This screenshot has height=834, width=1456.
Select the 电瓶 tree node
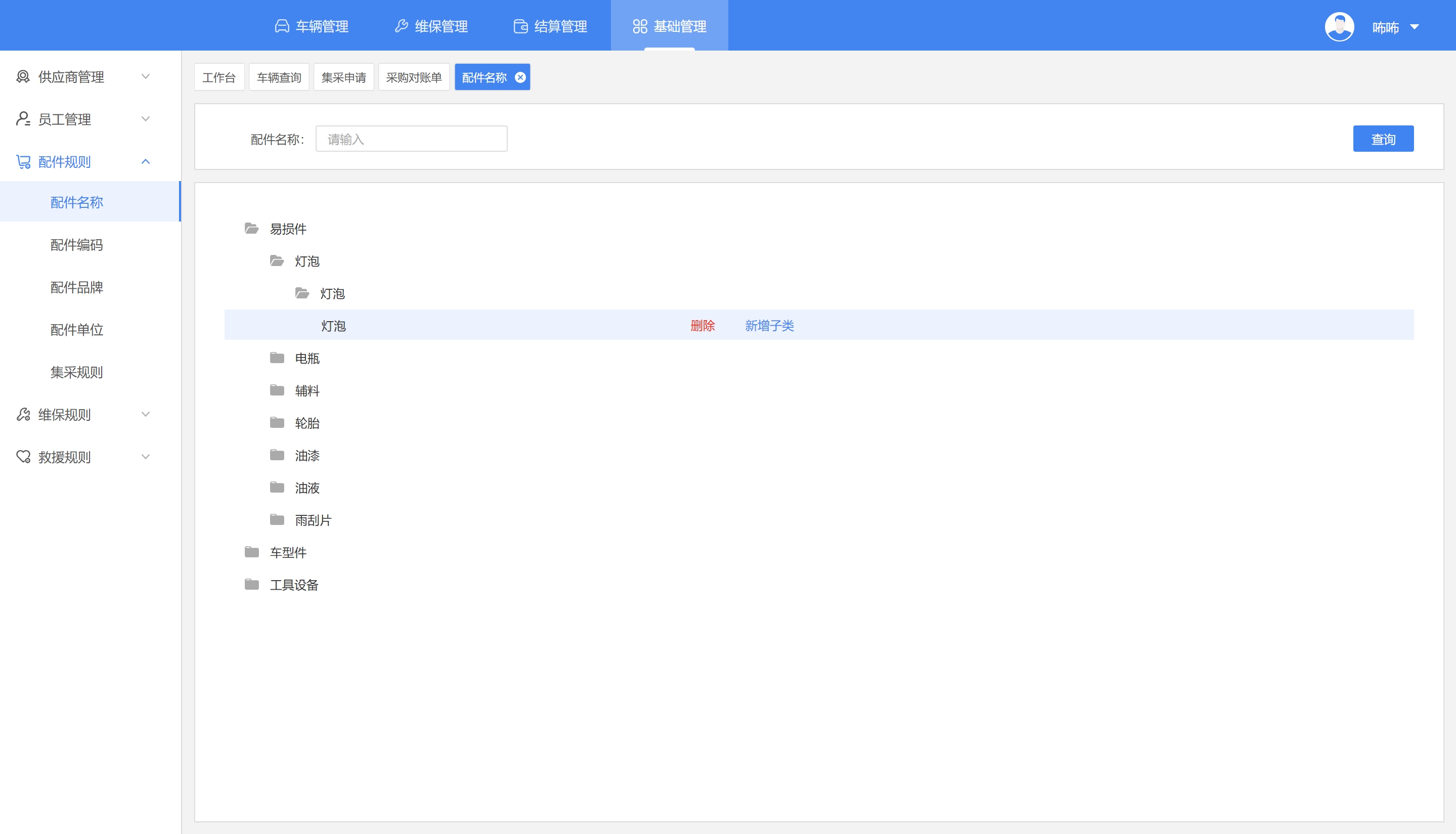click(307, 359)
